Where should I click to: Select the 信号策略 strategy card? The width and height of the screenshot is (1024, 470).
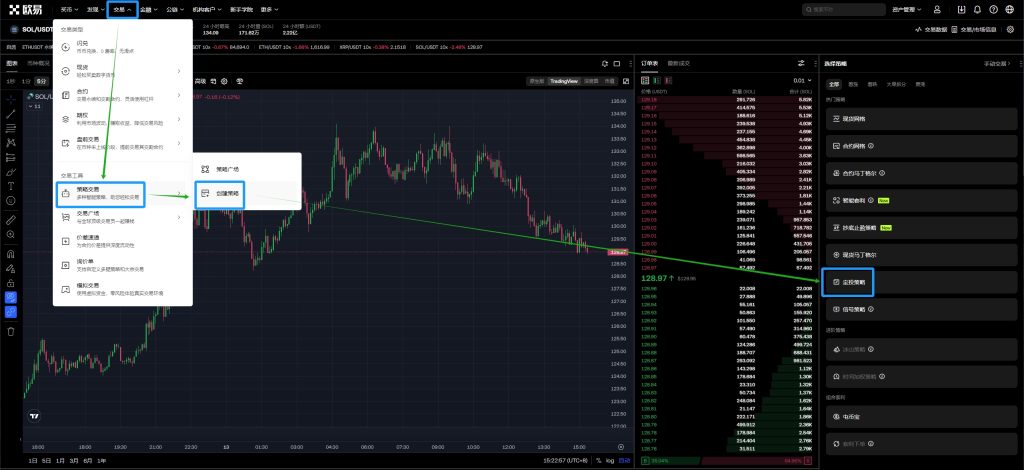pos(921,309)
